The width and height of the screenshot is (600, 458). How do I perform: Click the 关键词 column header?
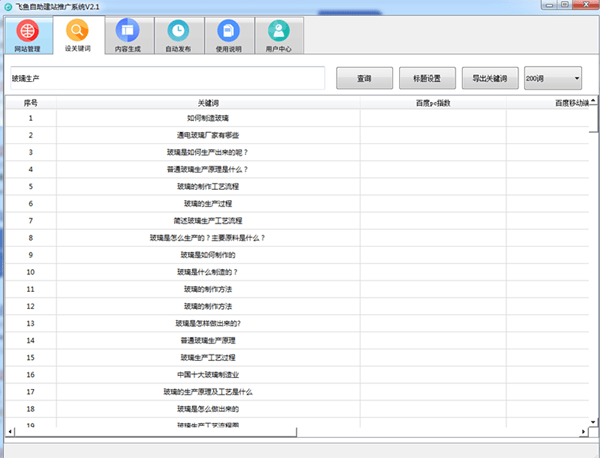coord(208,102)
